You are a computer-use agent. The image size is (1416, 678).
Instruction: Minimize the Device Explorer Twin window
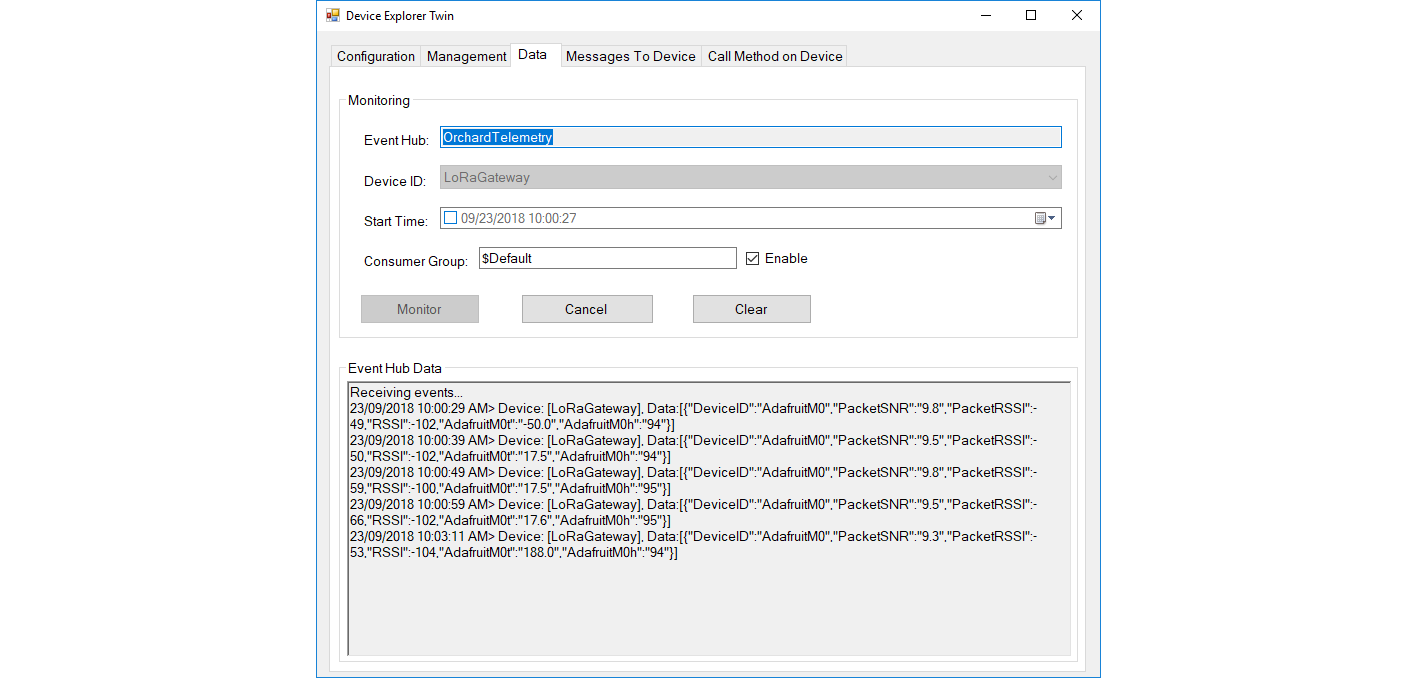985,16
